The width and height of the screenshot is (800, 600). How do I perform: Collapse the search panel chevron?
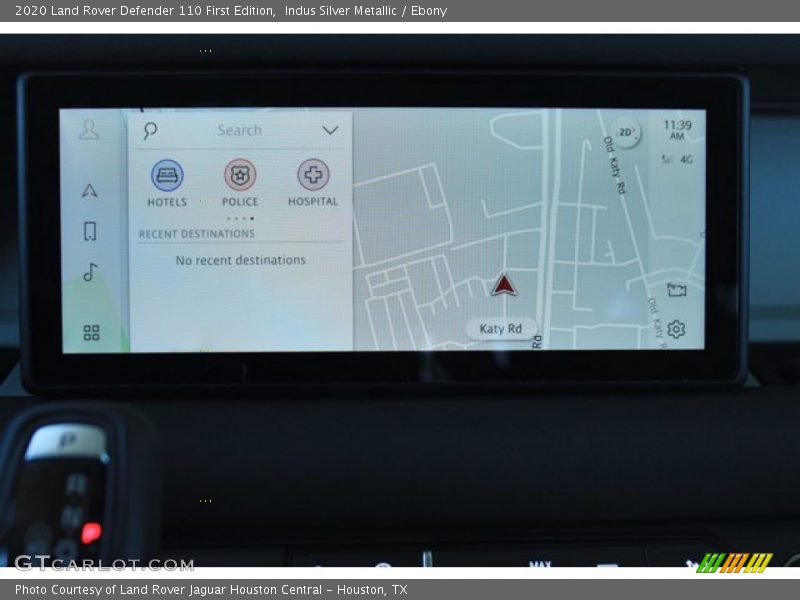click(x=330, y=130)
